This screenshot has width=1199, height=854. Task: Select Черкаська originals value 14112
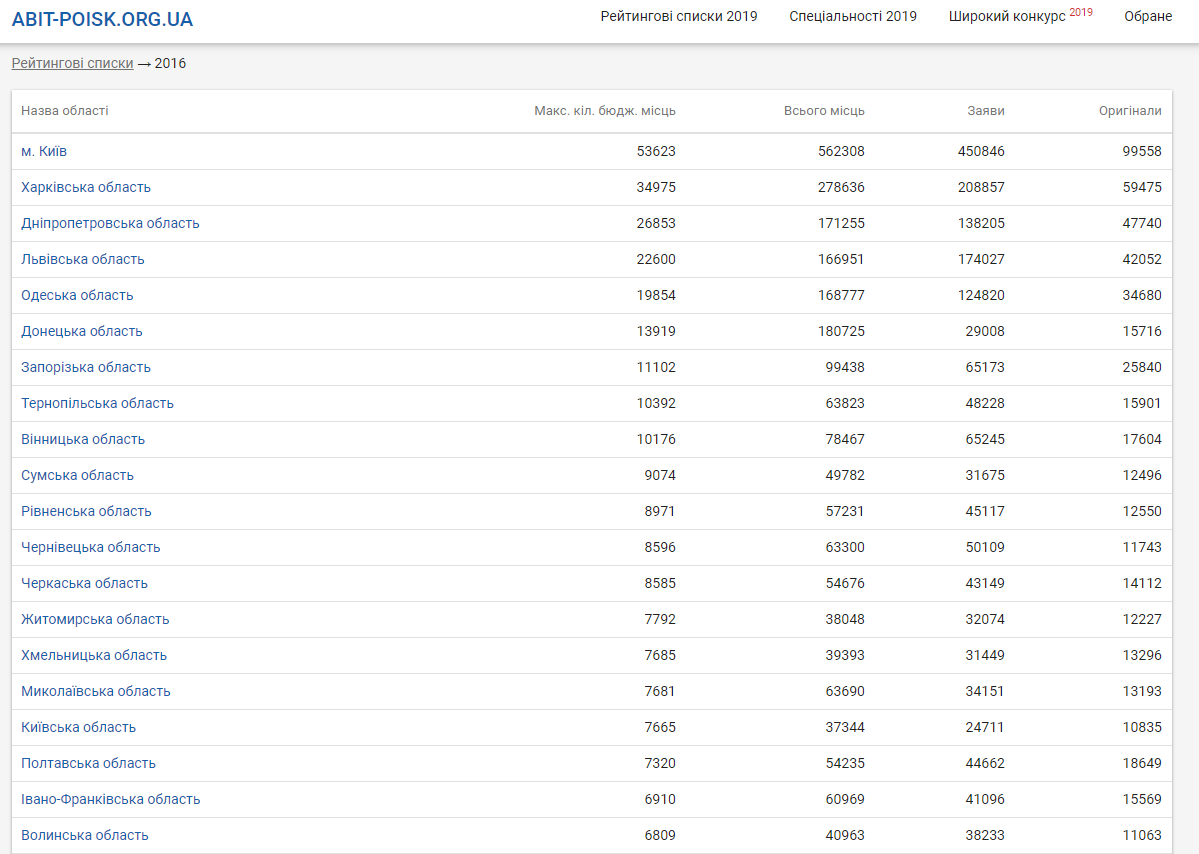pos(1142,583)
